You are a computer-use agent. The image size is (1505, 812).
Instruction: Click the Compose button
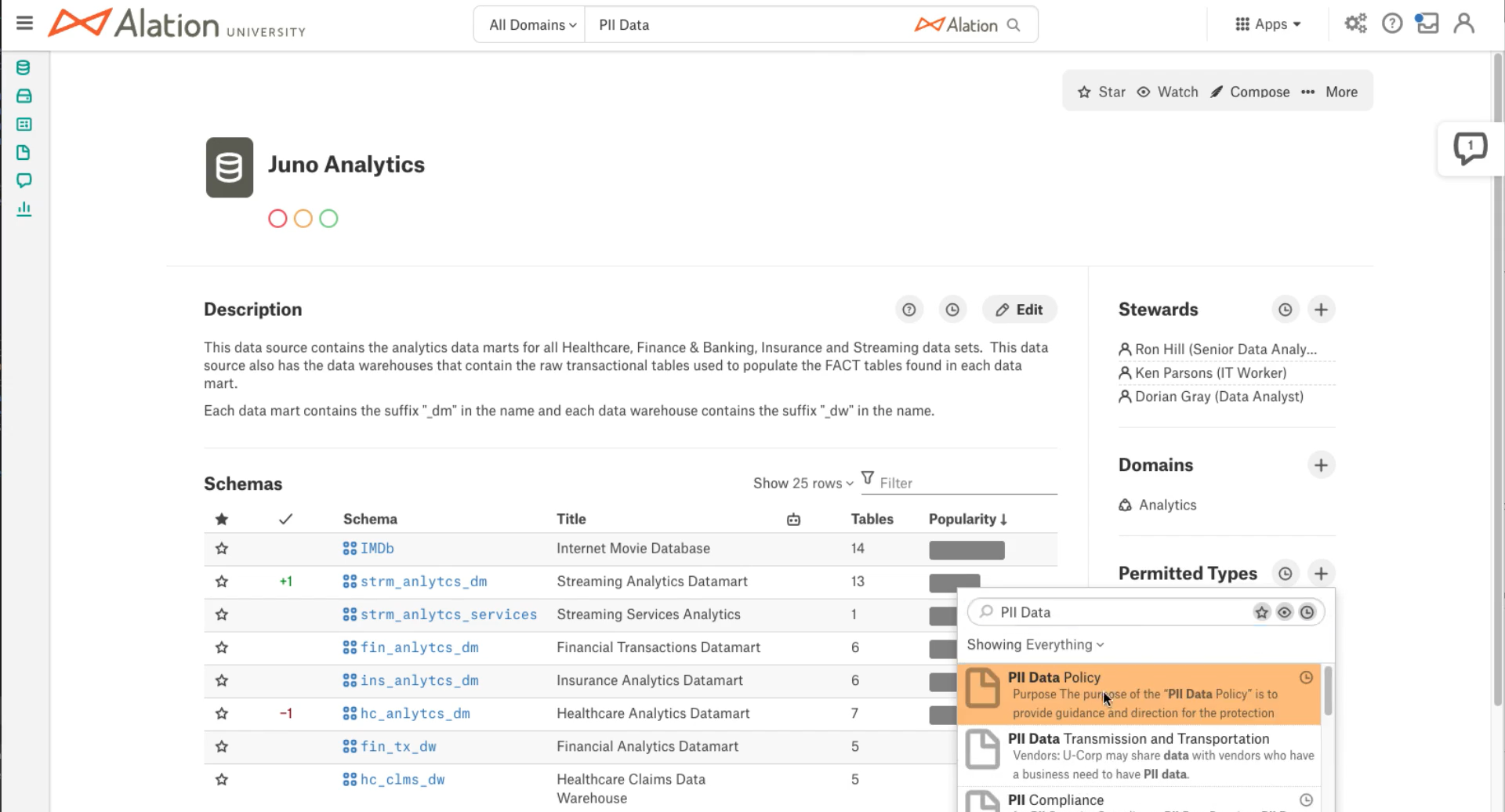coord(1249,92)
